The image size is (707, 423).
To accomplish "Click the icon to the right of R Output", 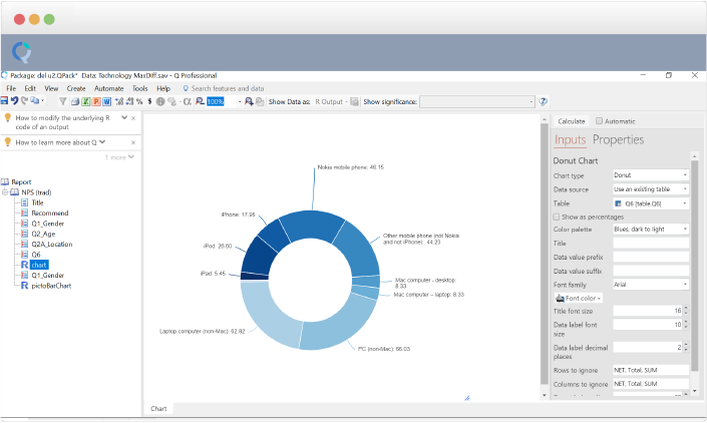I will [355, 101].
